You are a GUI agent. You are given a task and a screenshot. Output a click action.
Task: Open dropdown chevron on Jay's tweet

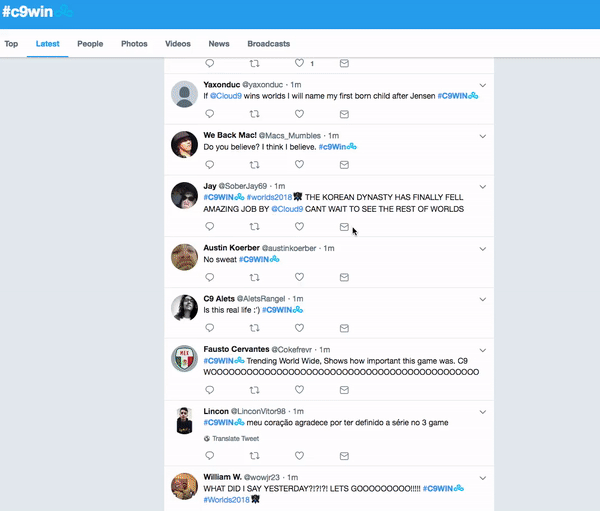(x=483, y=187)
